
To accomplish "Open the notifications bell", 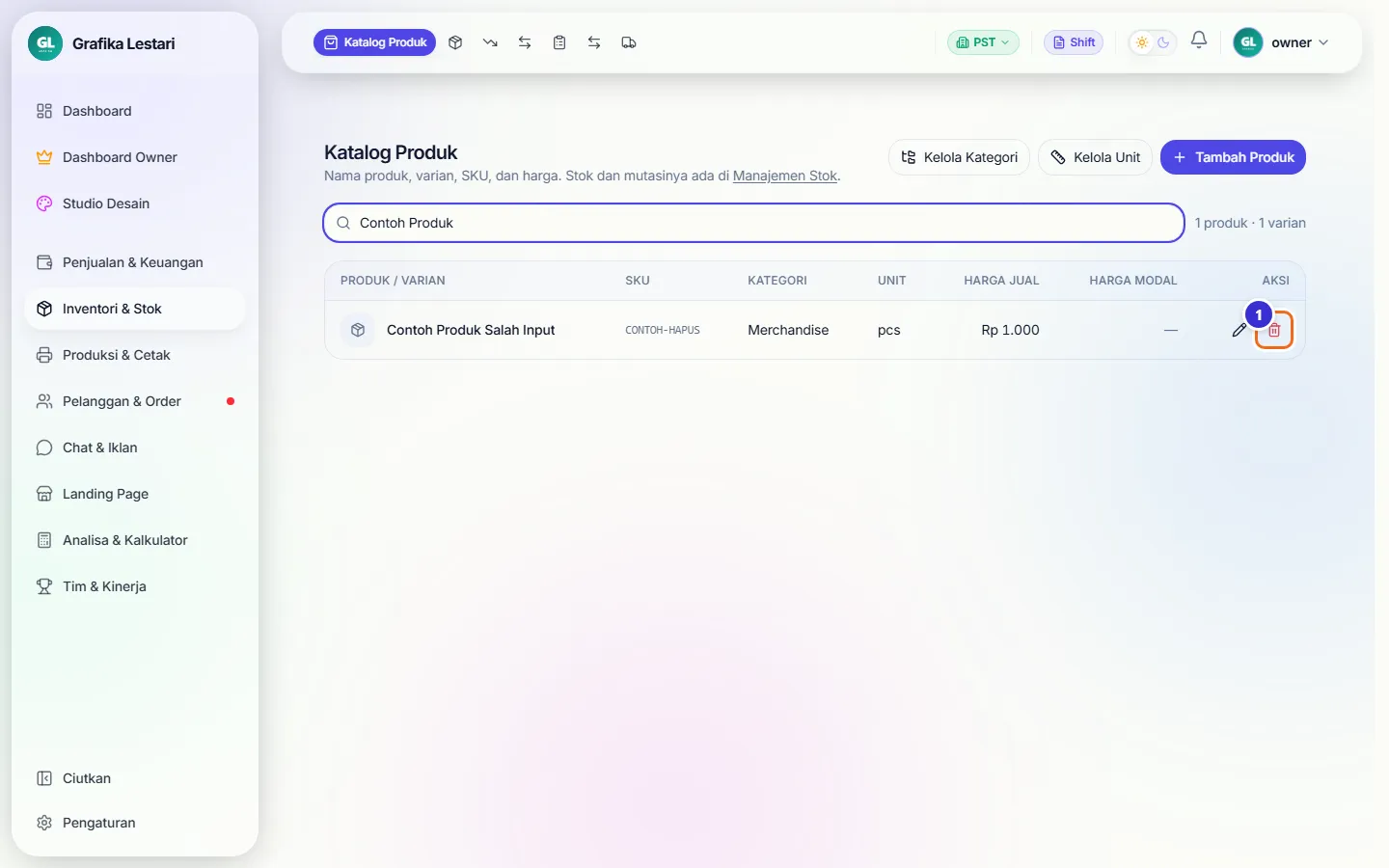I will (1199, 41).
